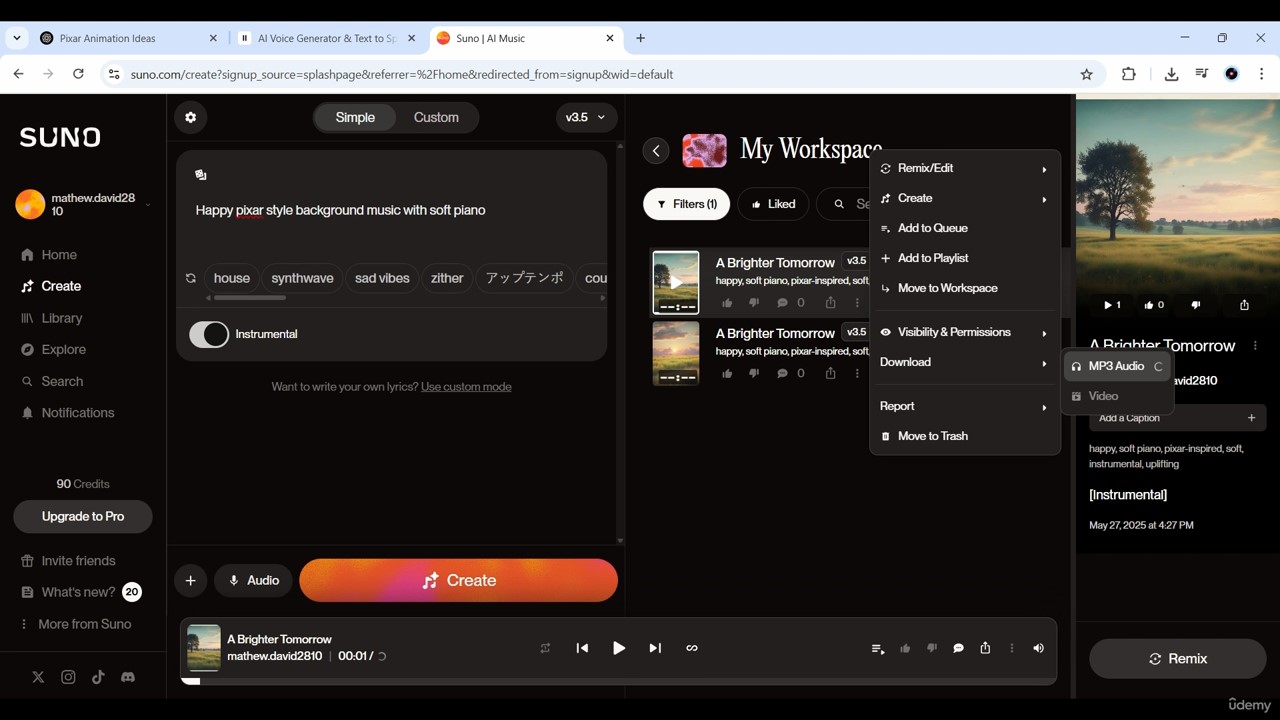Image resolution: width=1280 pixels, height=720 pixels.
Task: Mute volume in the player bar
Action: 1038,648
